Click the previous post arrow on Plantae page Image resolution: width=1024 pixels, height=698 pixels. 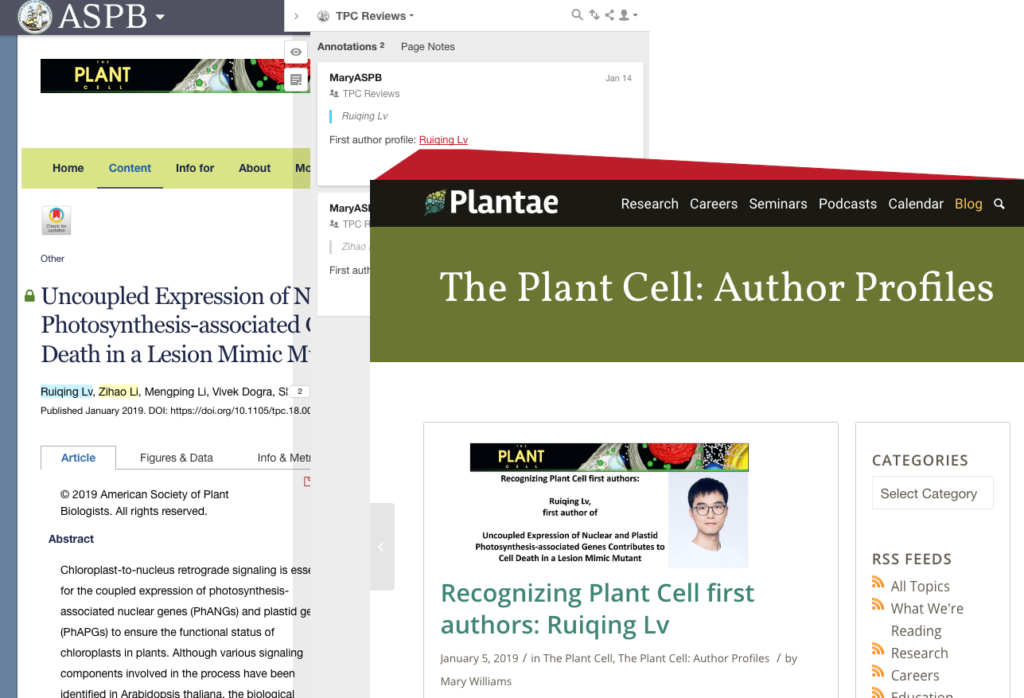click(x=381, y=547)
